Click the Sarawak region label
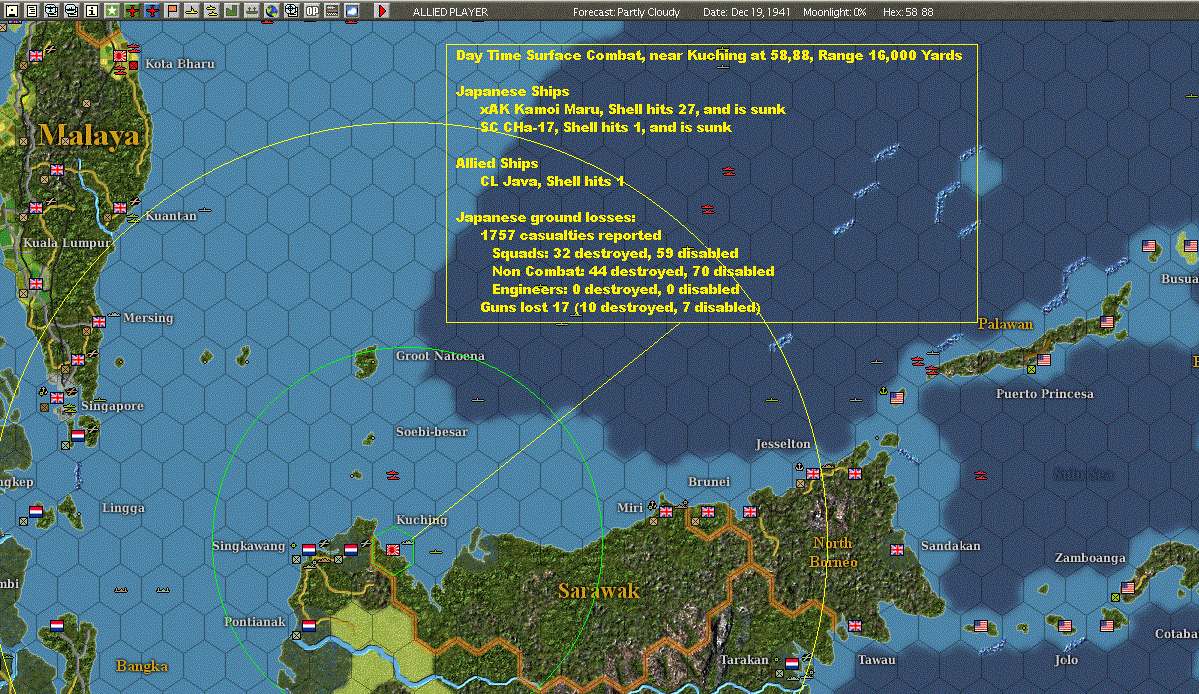The image size is (1199, 694). click(x=599, y=591)
